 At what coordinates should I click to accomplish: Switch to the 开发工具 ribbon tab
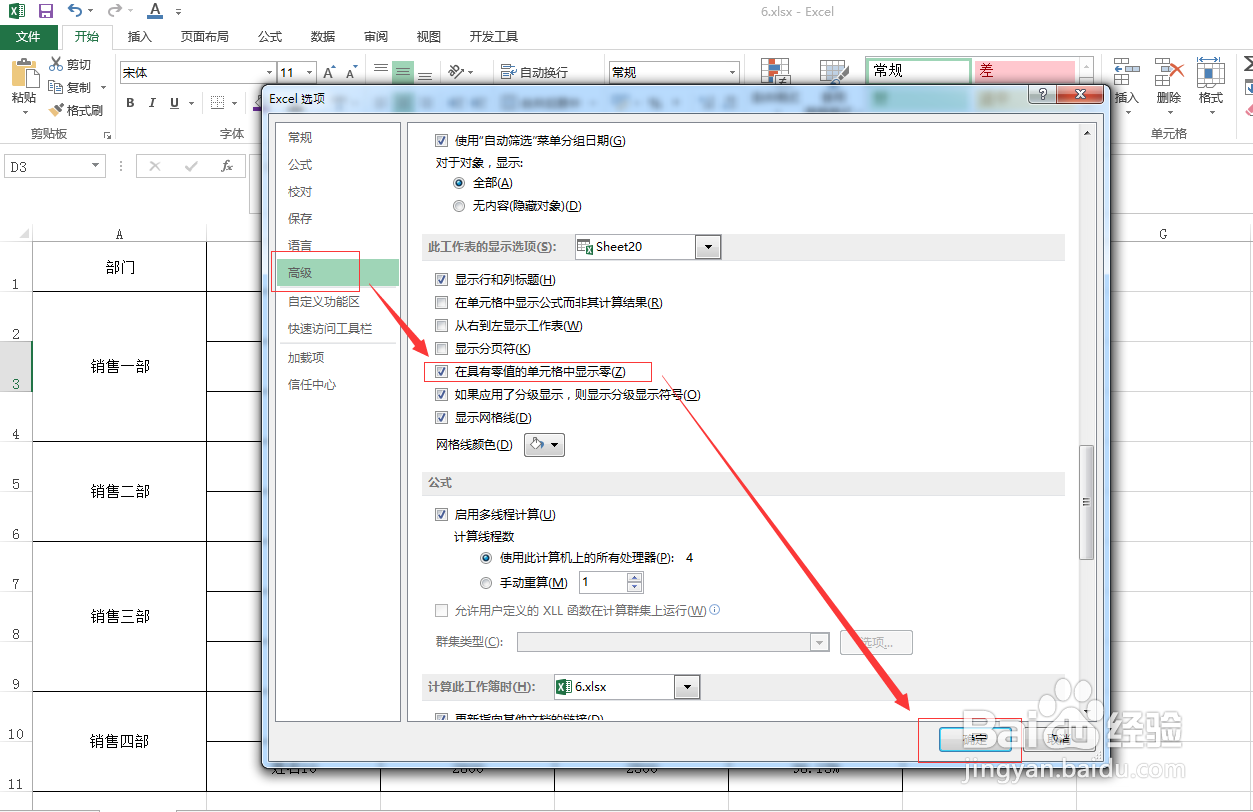coord(492,36)
